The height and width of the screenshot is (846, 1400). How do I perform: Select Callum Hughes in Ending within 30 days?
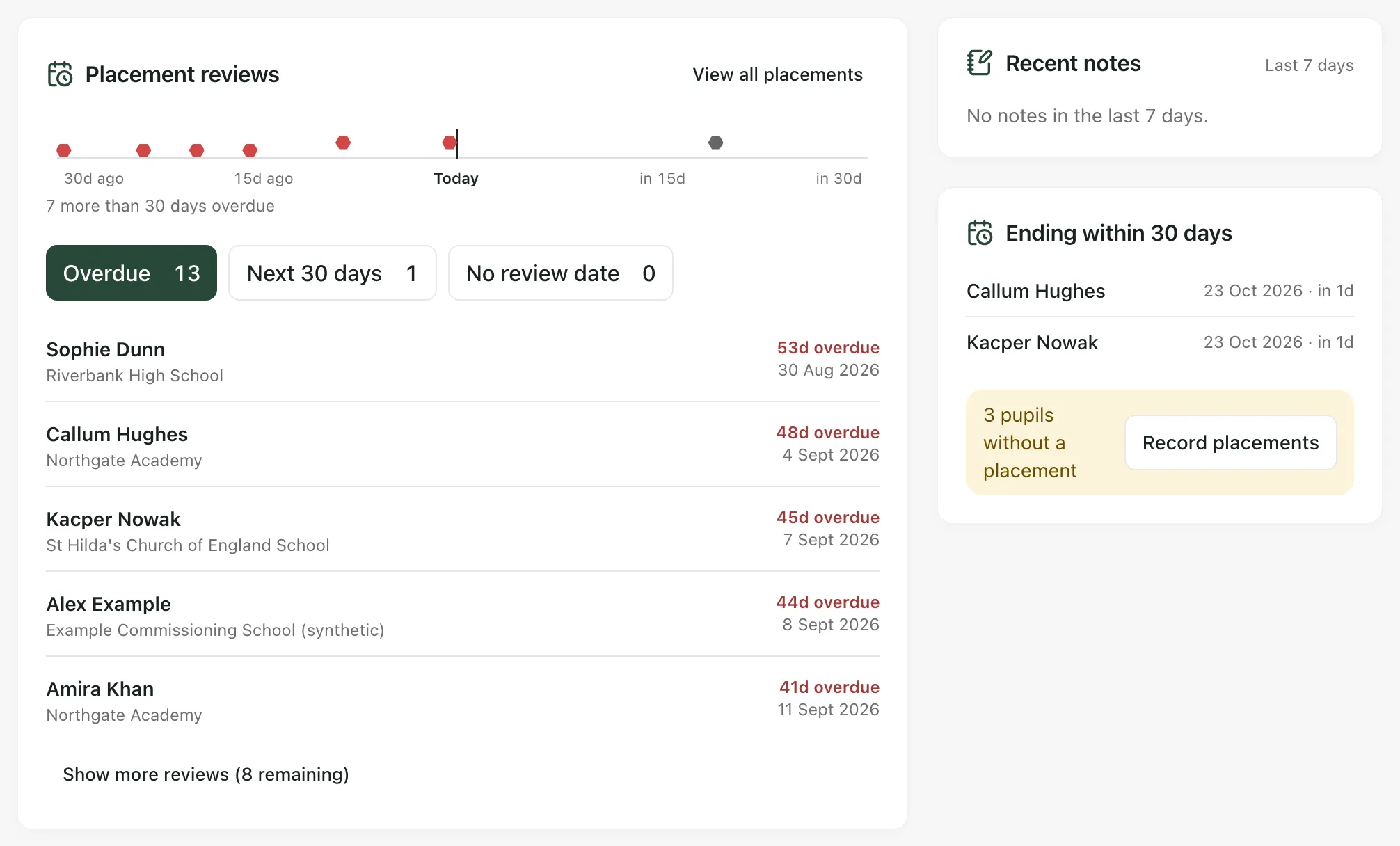(1160, 291)
